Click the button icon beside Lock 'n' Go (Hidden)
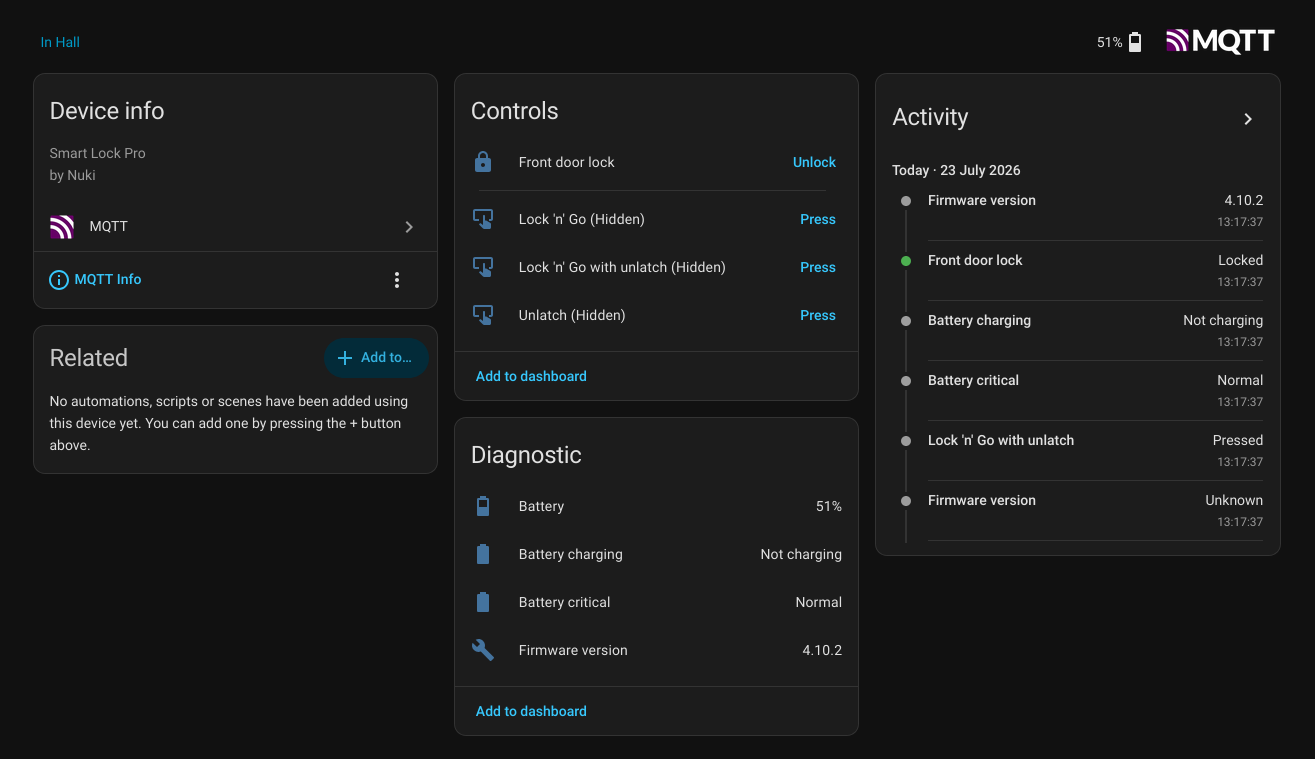1315x759 pixels. pos(483,219)
